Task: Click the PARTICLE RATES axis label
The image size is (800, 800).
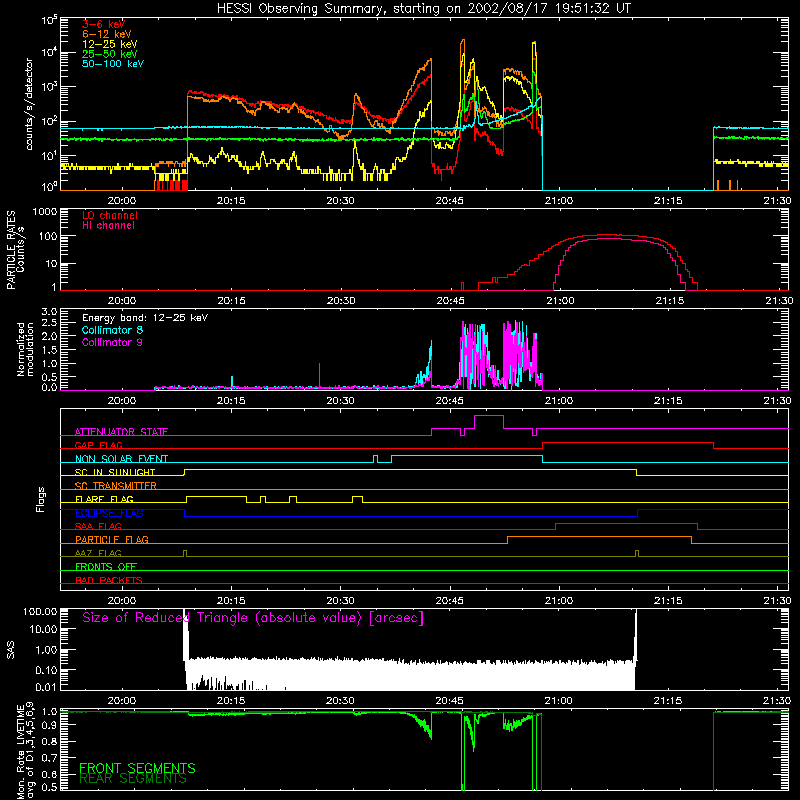Action: (x=11, y=250)
